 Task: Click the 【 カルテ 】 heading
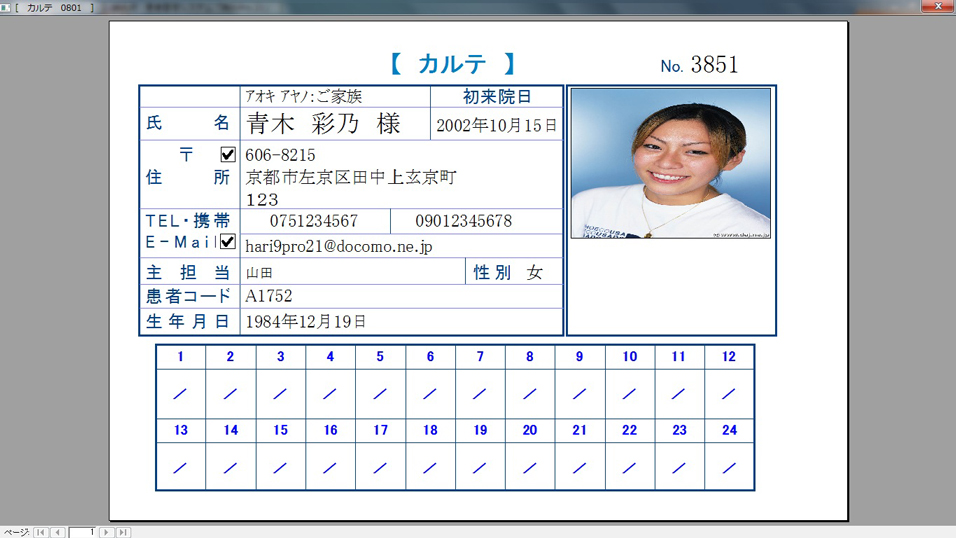pyautogui.click(x=452, y=63)
